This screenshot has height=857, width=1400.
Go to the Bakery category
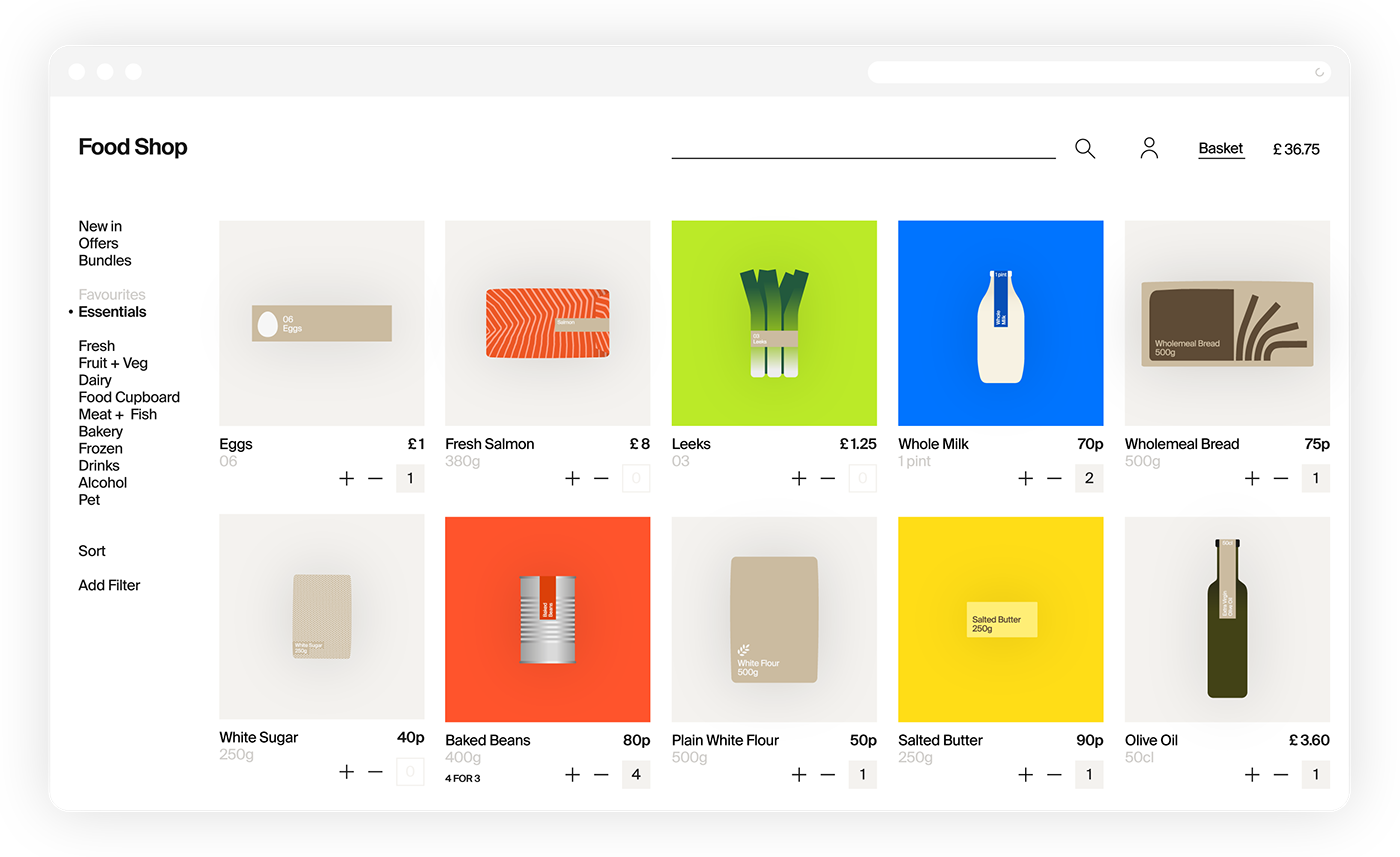(x=101, y=431)
